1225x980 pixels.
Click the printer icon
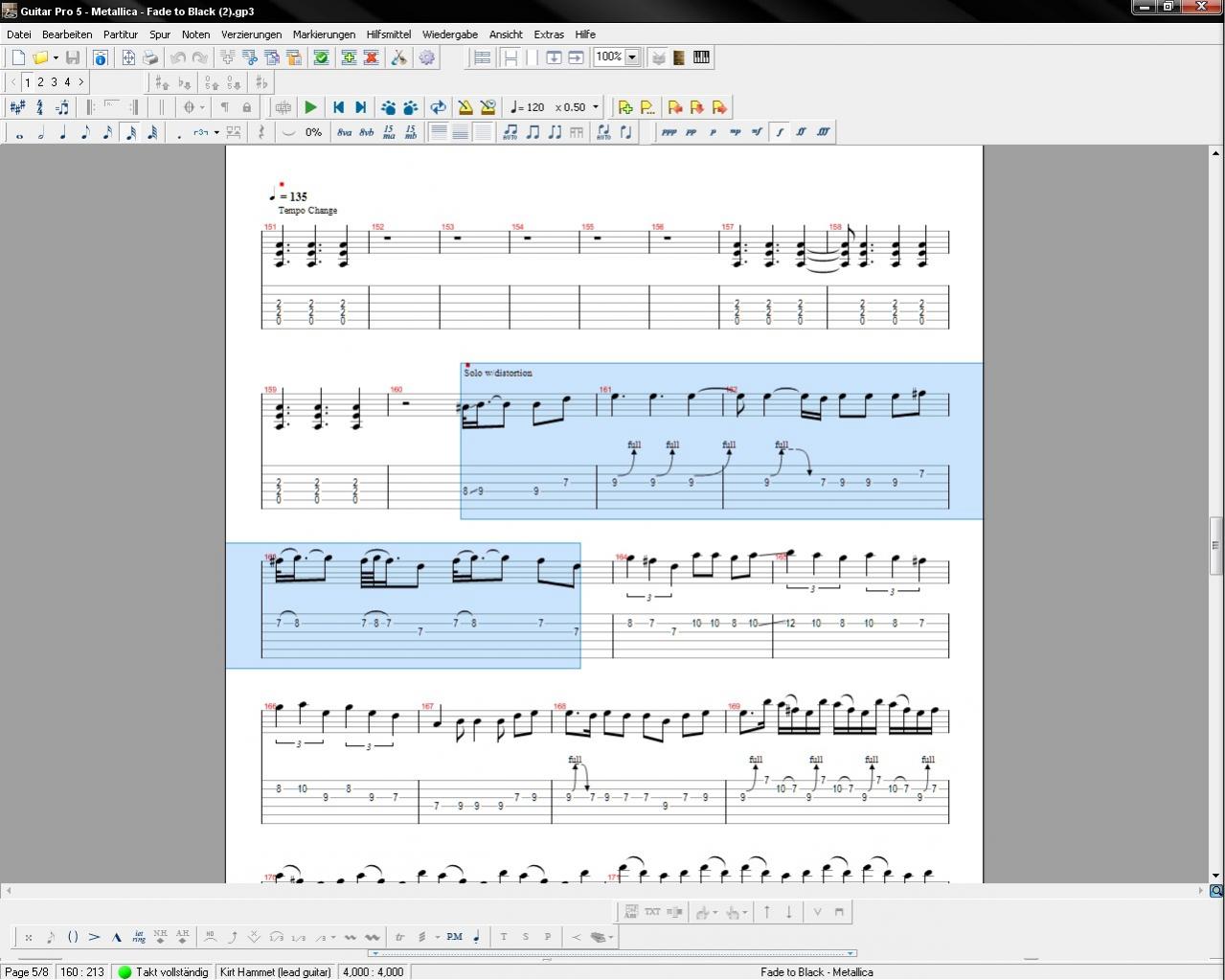(x=150, y=57)
